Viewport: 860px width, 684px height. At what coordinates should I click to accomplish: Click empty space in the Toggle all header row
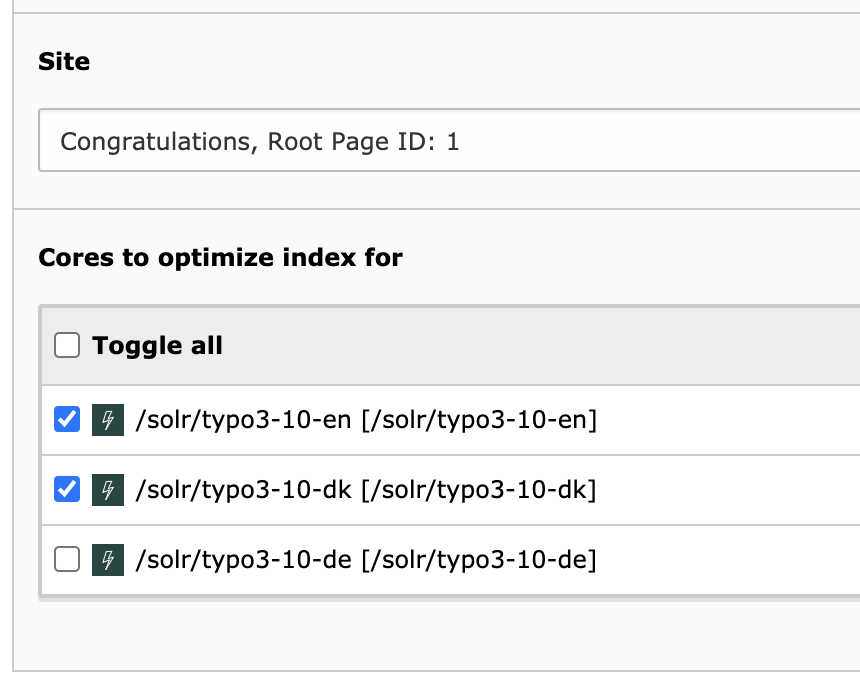[x=550, y=346]
